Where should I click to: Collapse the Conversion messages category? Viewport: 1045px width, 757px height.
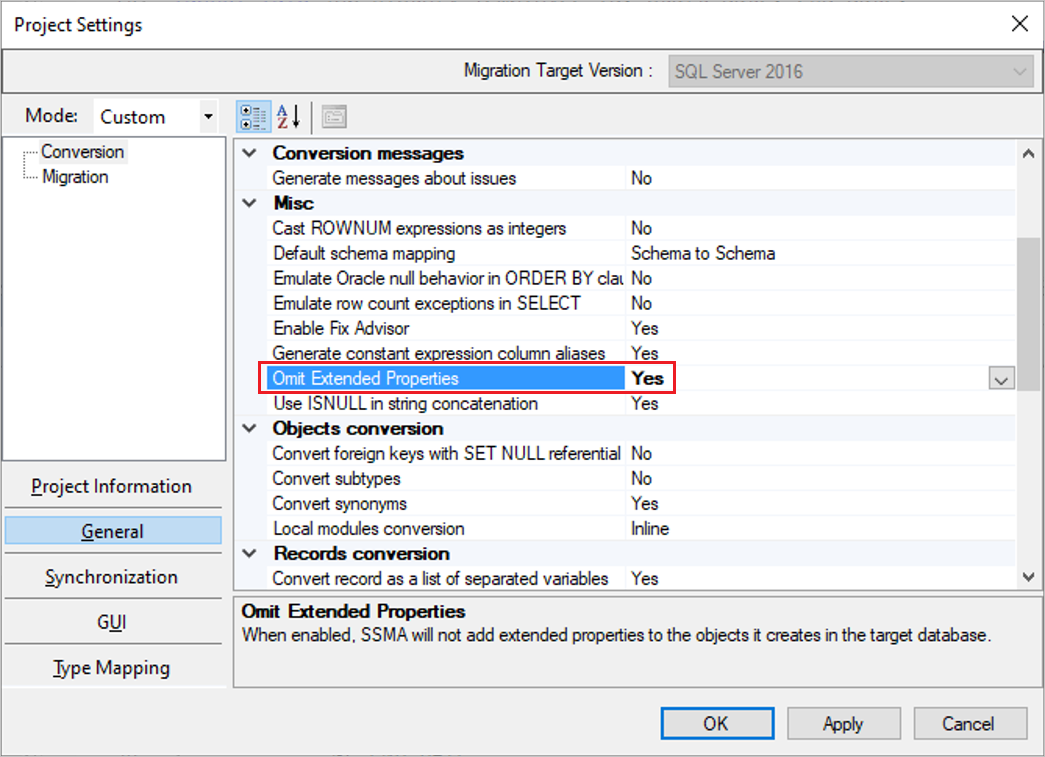pyautogui.click(x=249, y=153)
